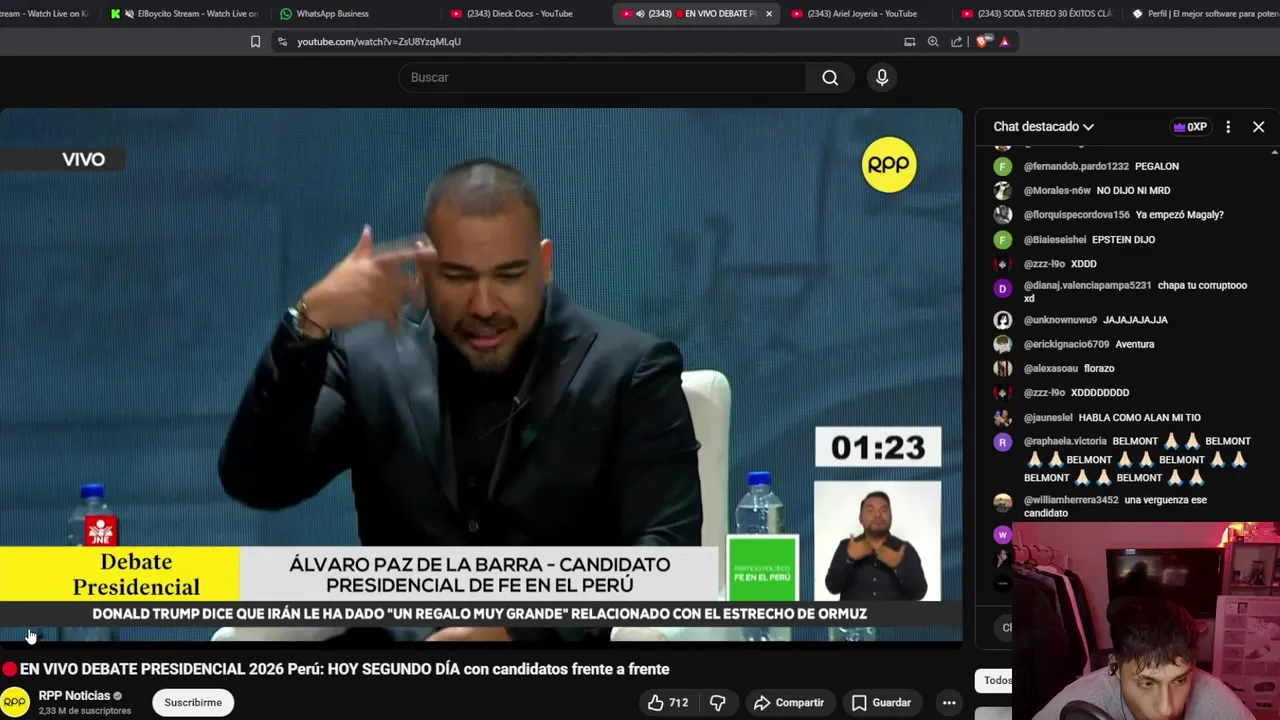Click the '2,33 M de suscriptores' text

tap(84, 711)
